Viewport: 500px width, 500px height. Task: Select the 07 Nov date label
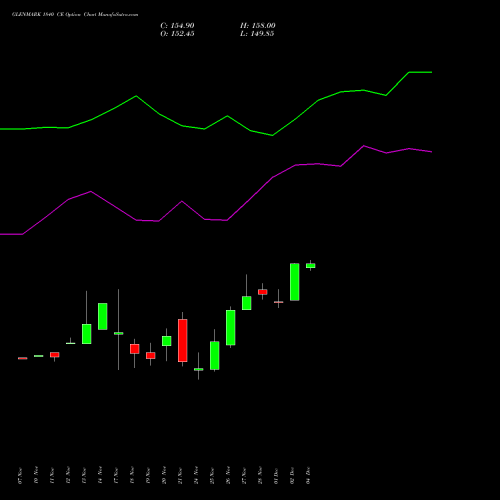(20, 476)
